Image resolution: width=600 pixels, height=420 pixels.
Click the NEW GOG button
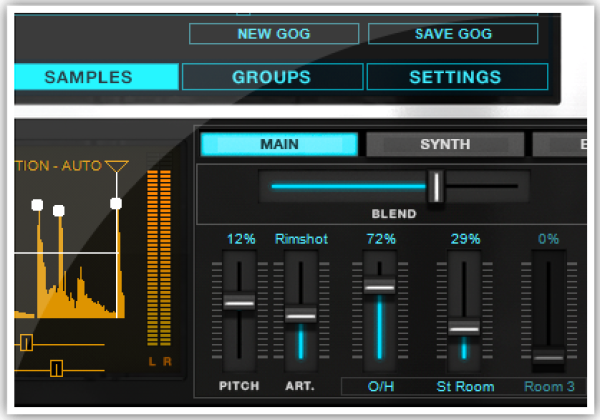[x=273, y=34]
